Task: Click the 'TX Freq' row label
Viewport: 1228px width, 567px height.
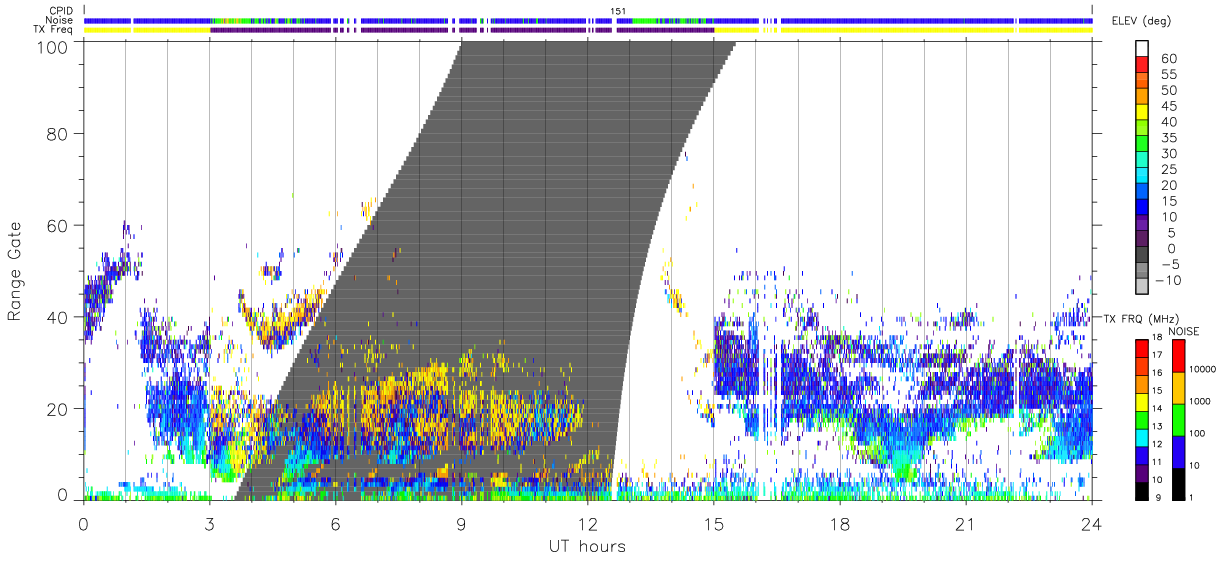Action: click(x=55, y=30)
